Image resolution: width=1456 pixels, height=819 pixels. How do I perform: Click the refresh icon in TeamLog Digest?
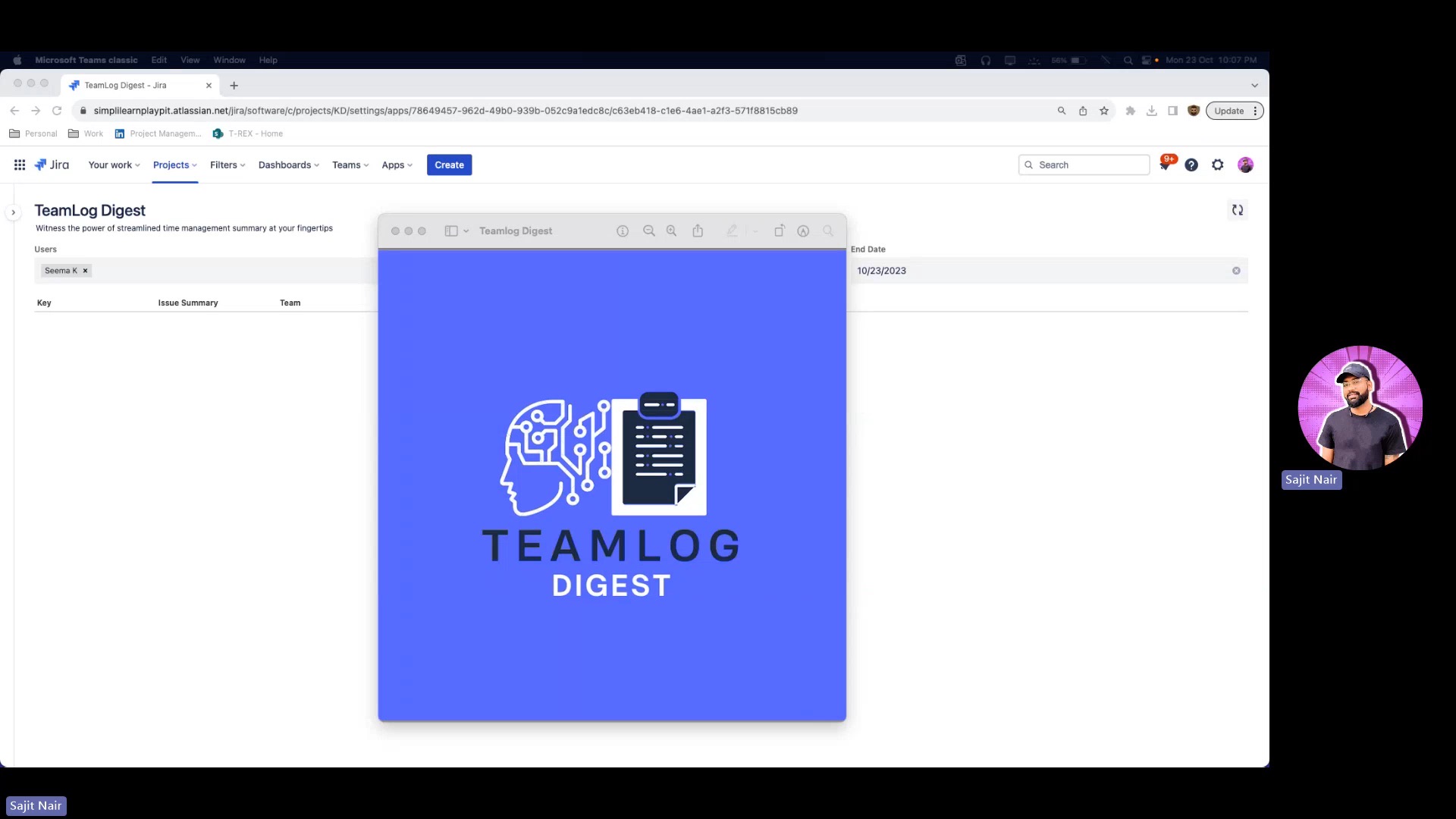(x=1237, y=210)
